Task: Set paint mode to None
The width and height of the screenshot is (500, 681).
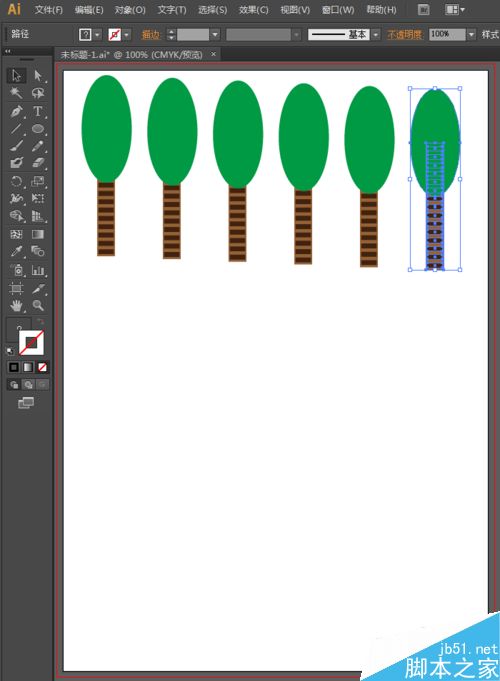Action: tap(42, 367)
